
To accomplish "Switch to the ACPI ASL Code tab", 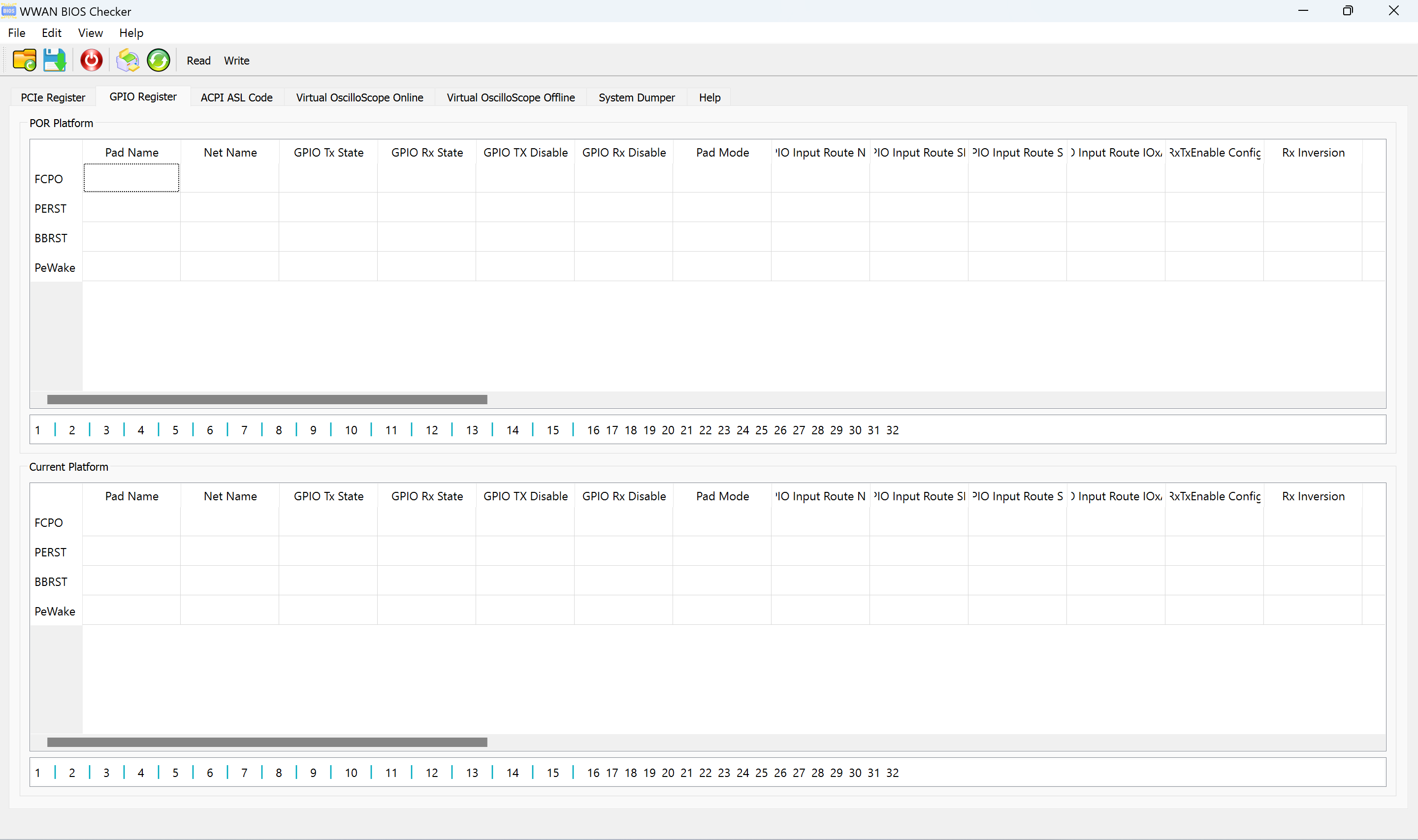I will point(236,97).
